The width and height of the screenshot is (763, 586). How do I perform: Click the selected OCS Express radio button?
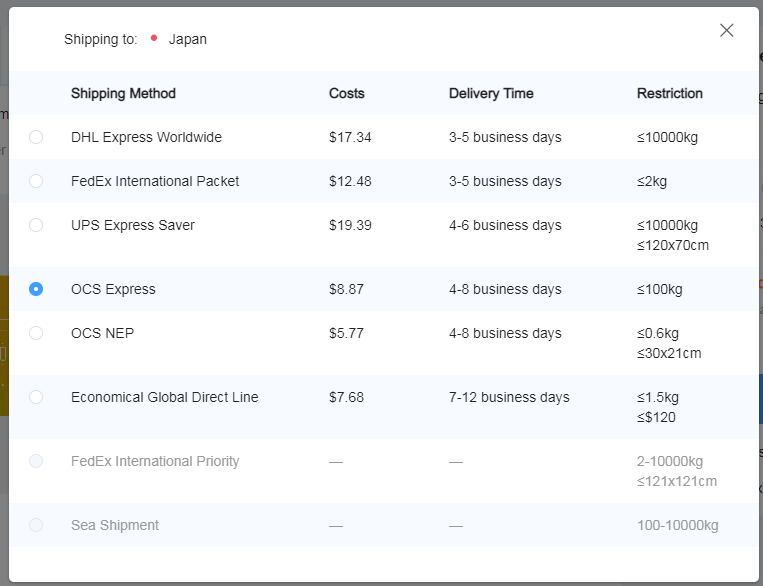(36, 289)
